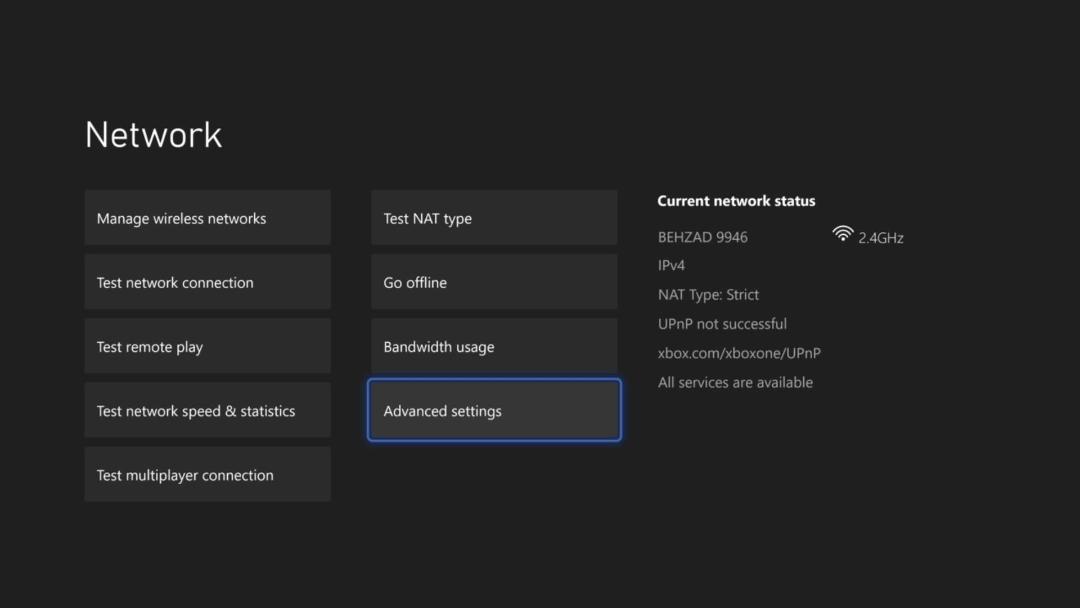Image resolution: width=1080 pixels, height=608 pixels.
Task: Click the UPnP not successful message
Action: [722, 324]
